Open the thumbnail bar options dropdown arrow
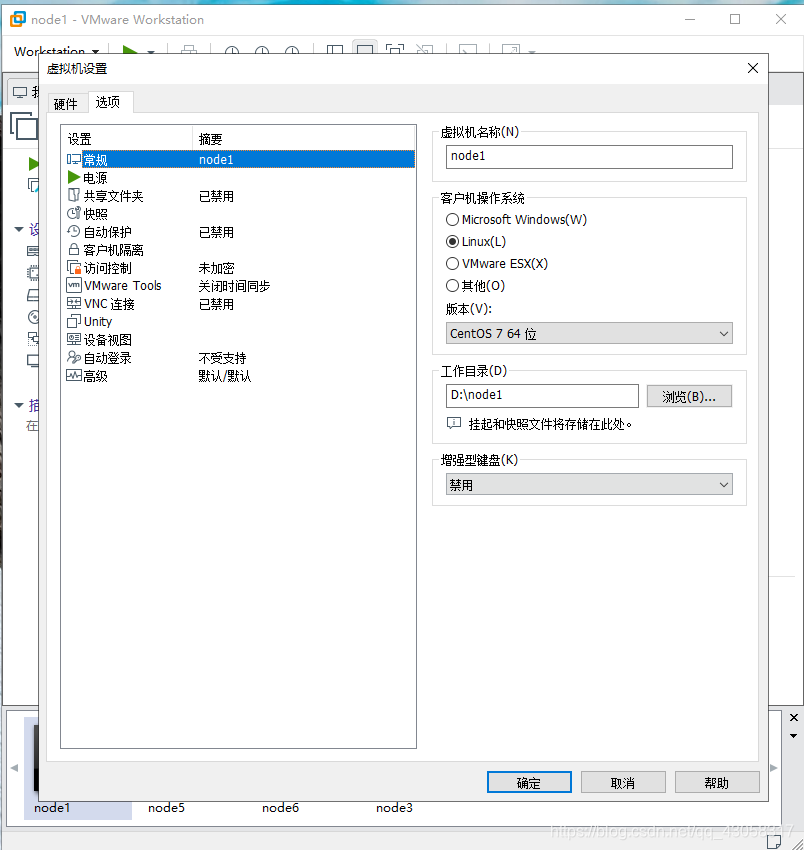 [794, 736]
